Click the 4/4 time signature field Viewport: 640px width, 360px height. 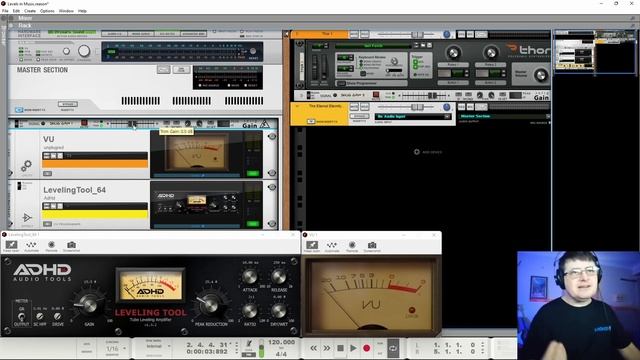point(281,354)
